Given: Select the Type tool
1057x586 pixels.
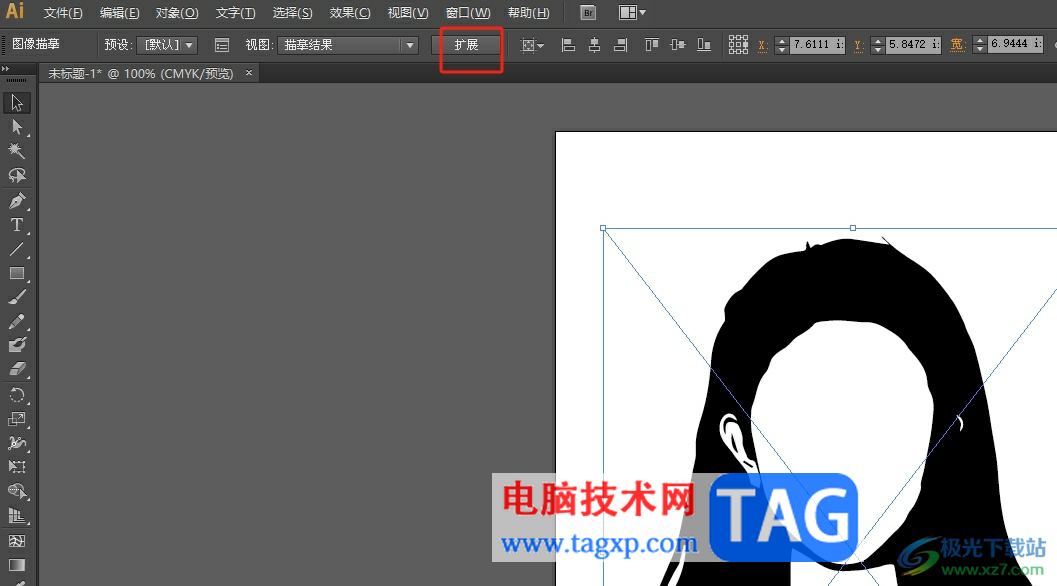Looking at the screenshot, I should (x=17, y=225).
